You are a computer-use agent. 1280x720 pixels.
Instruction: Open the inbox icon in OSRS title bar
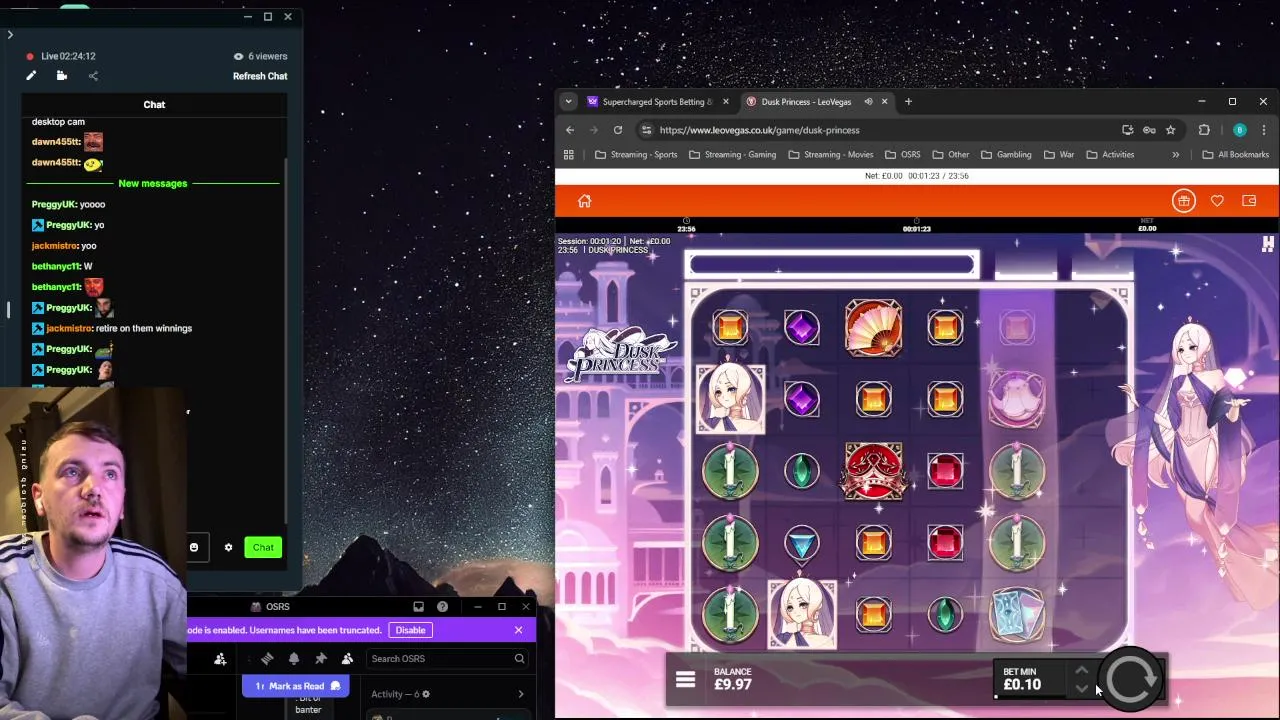coord(418,606)
